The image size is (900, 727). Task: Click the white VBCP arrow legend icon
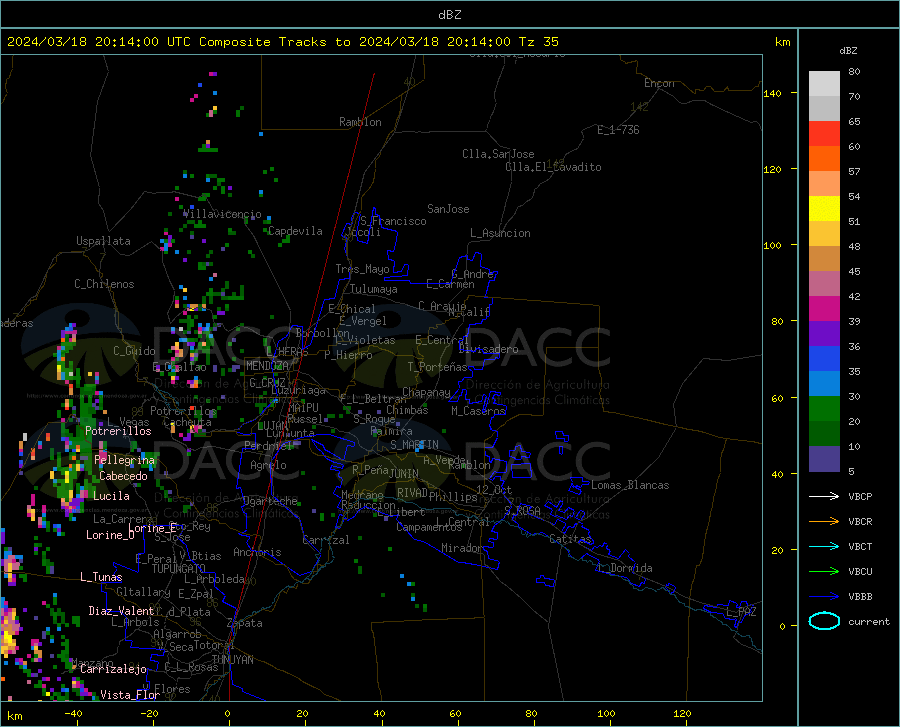pyautogui.click(x=824, y=496)
